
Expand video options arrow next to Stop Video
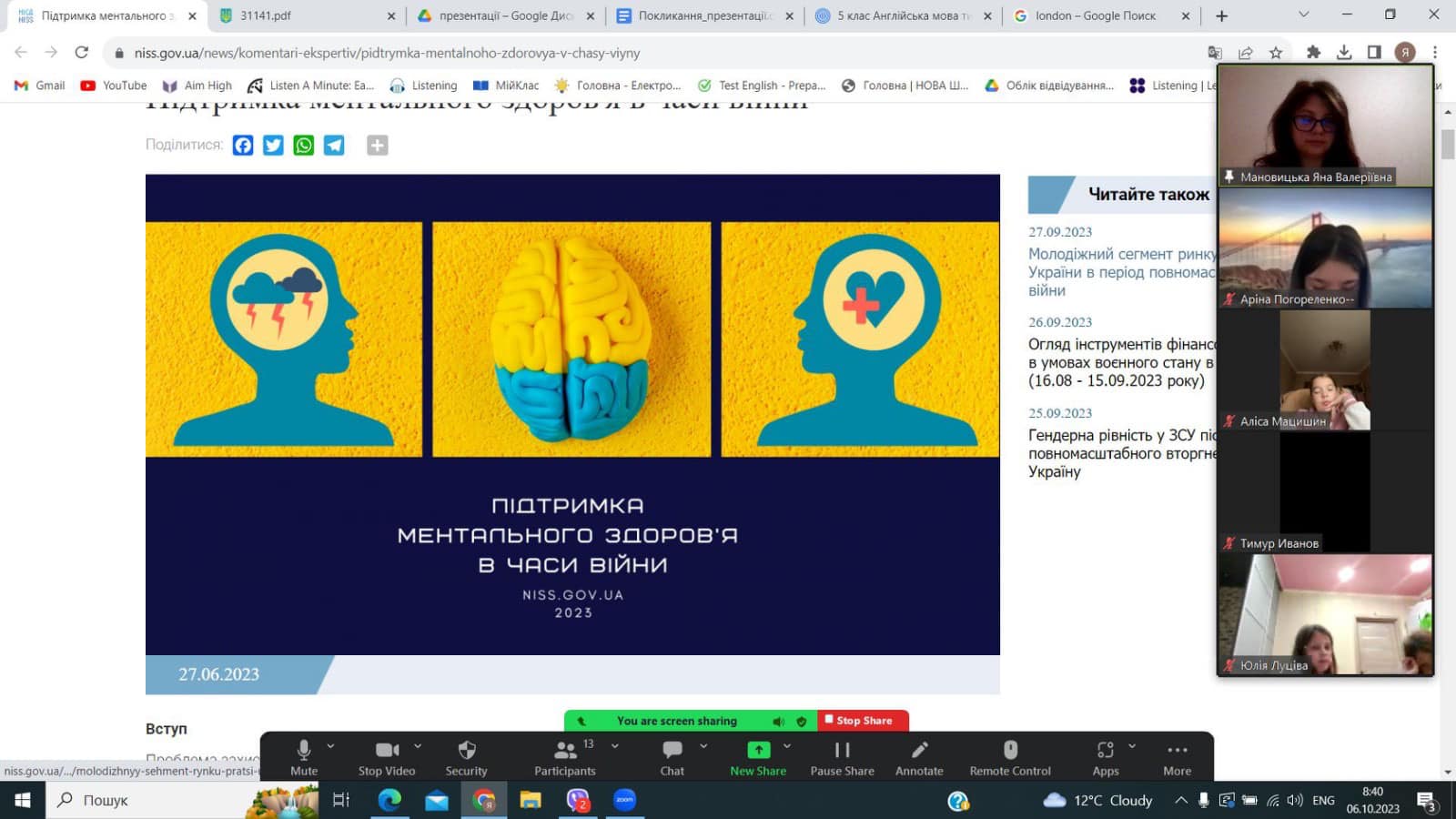(418, 746)
